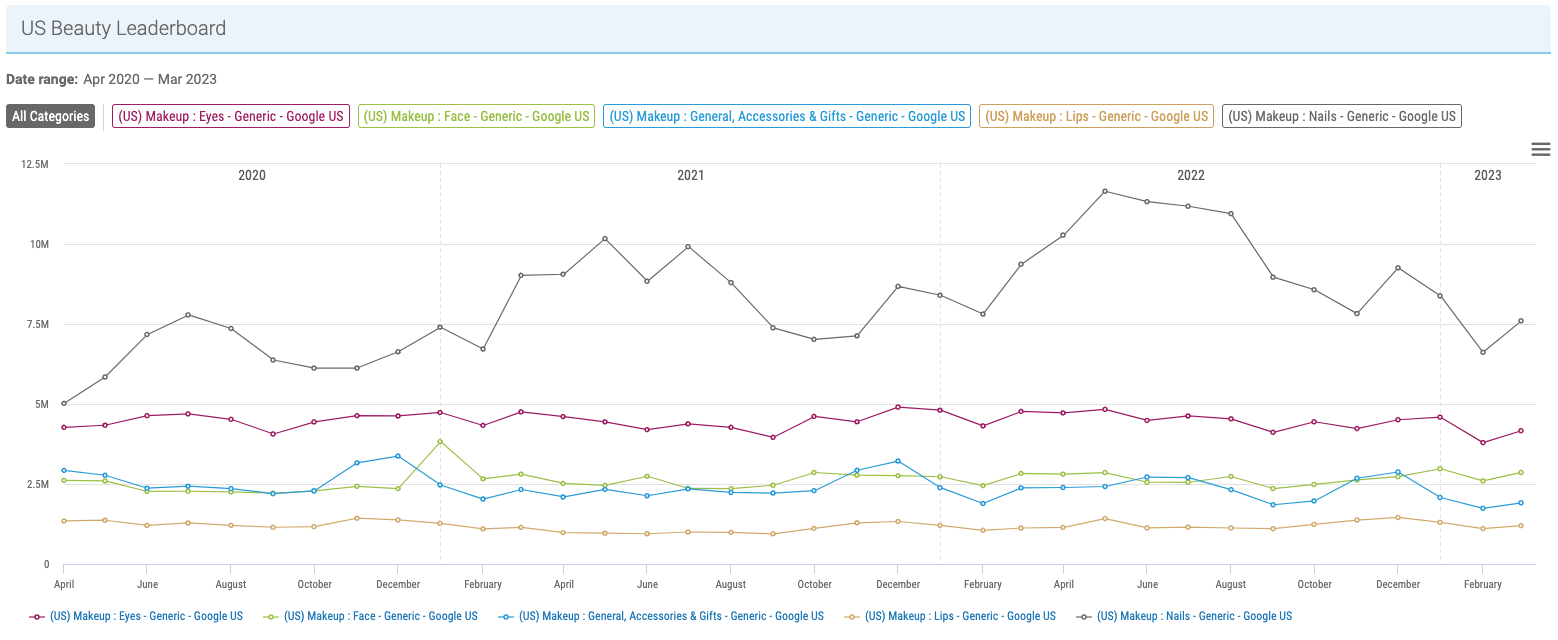The width and height of the screenshot is (1558, 640).
Task: Filter by Makeup Lips category button
Action: [x=1097, y=117]
